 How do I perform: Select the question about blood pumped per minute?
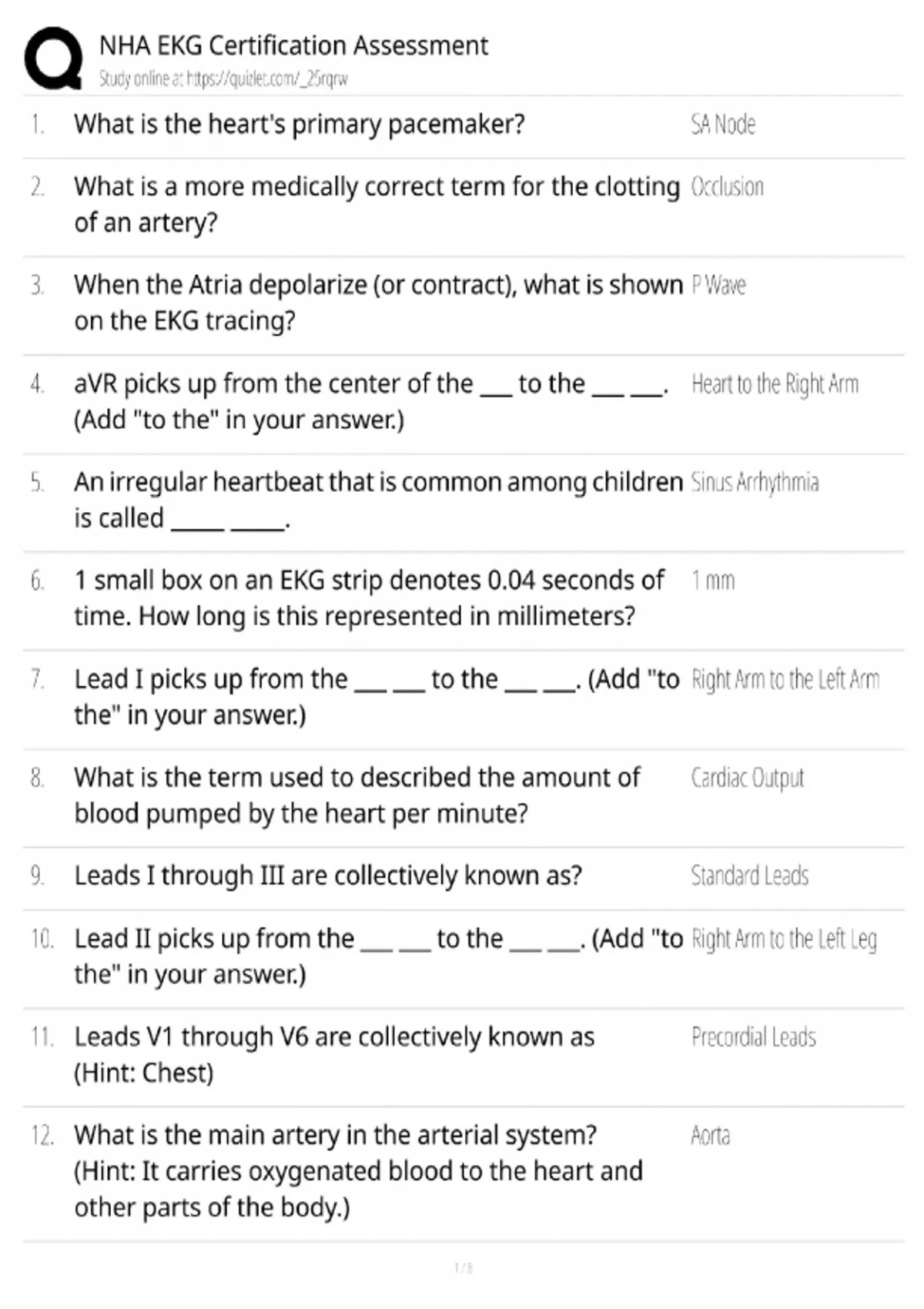[357, 795]
